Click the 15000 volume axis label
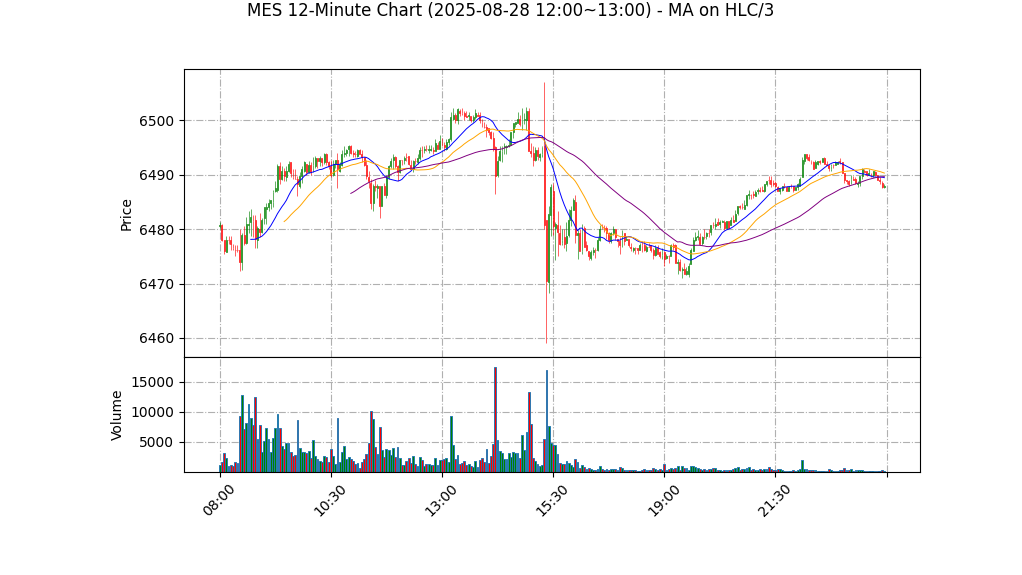This screenshot has height=575, width=1022. [x=153, y=383]
